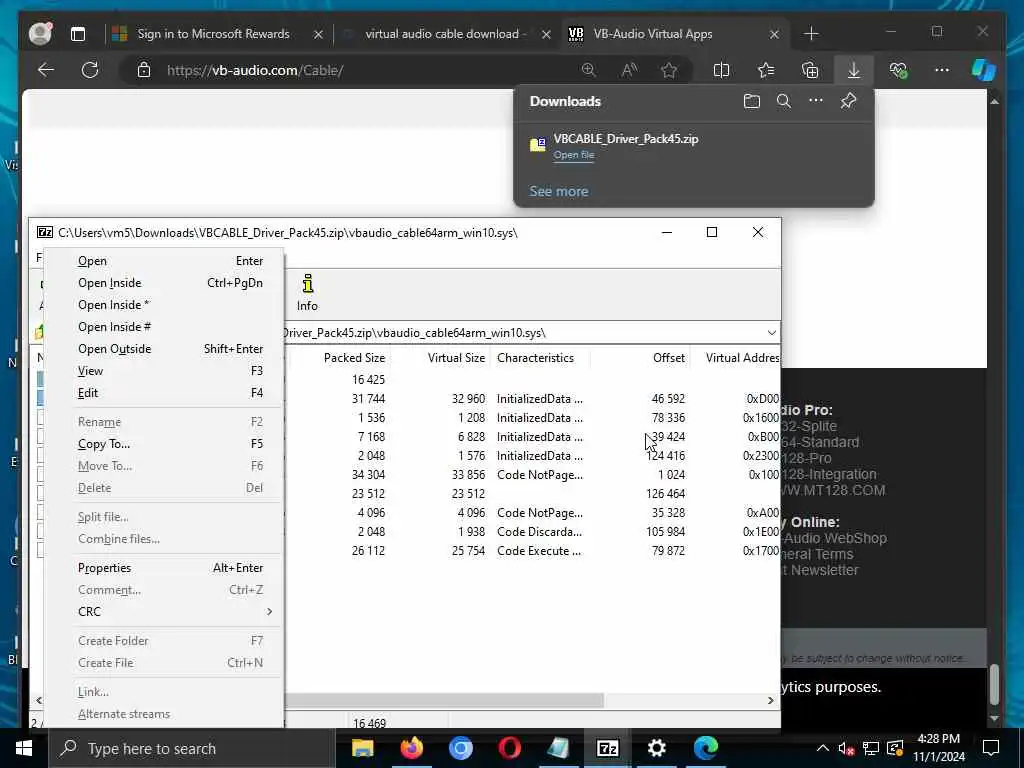Viewport: 1024px width, 768px height.
Task: Click the Info toolbar icon in 7-Zip
Action: [x=307, y=293]
